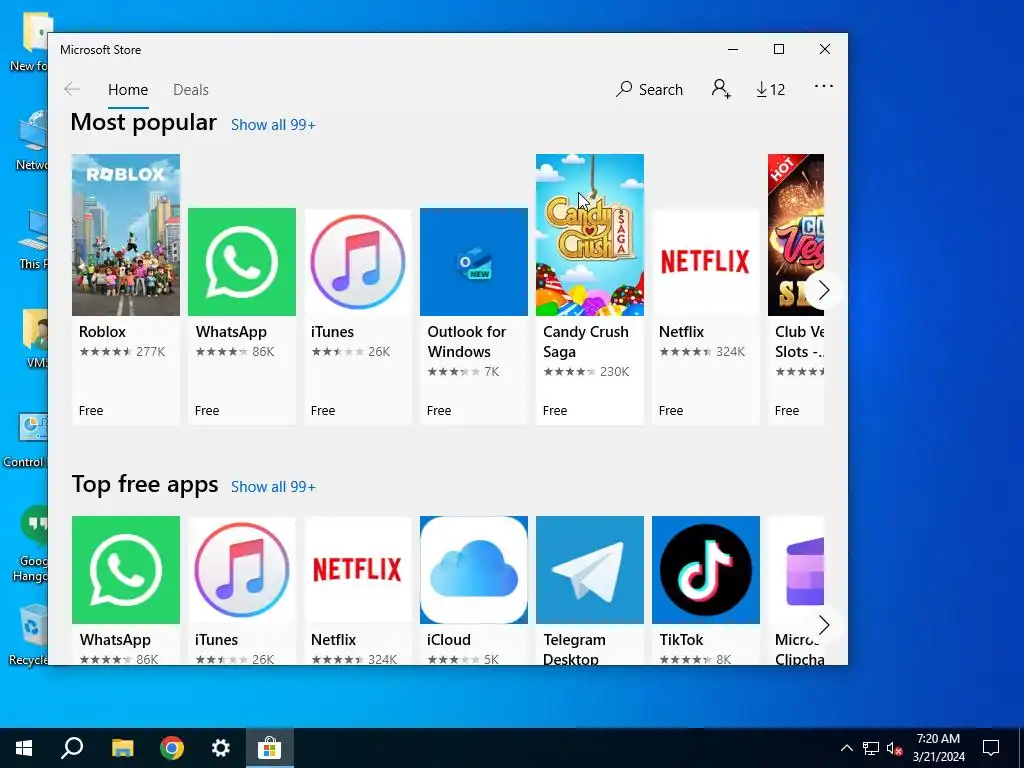The height and width of the screenshot is (768, 1024).
Task: Click the 'TikTok' title text
Action: [681, 640]
